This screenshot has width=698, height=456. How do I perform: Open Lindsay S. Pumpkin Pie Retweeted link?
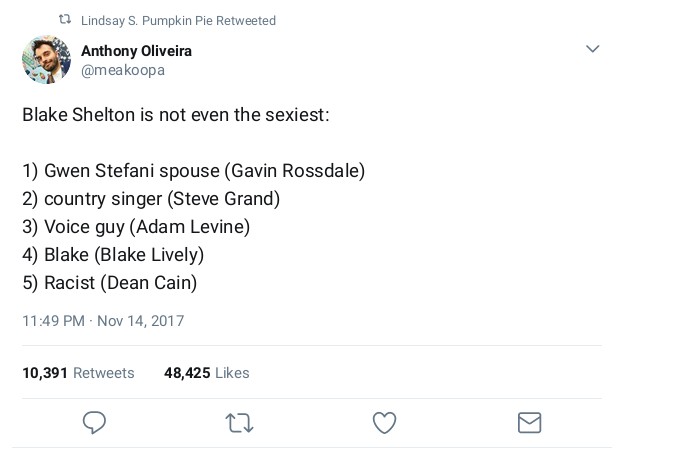(179, 20)
